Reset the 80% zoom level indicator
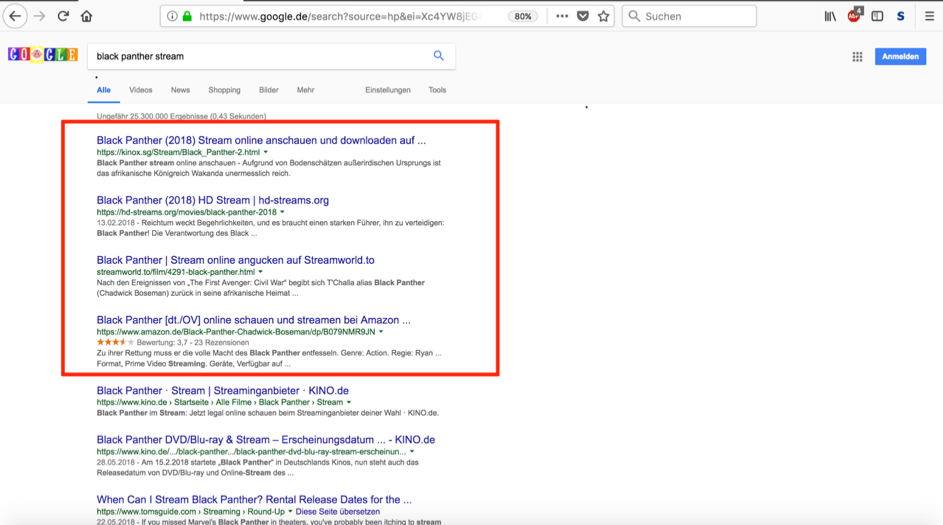943x525 pixels. (522, 16)
